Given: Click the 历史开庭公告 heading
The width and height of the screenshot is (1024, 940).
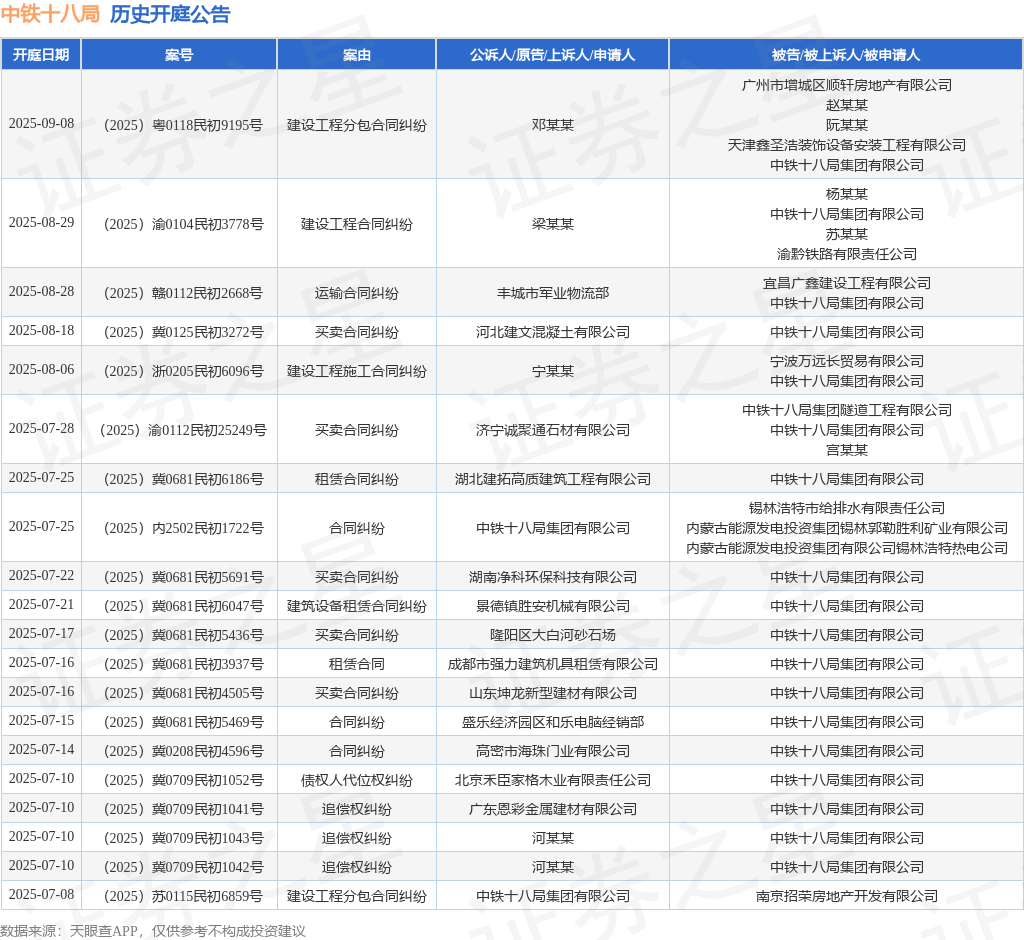Looking at the screenshot, I should 170,14.
